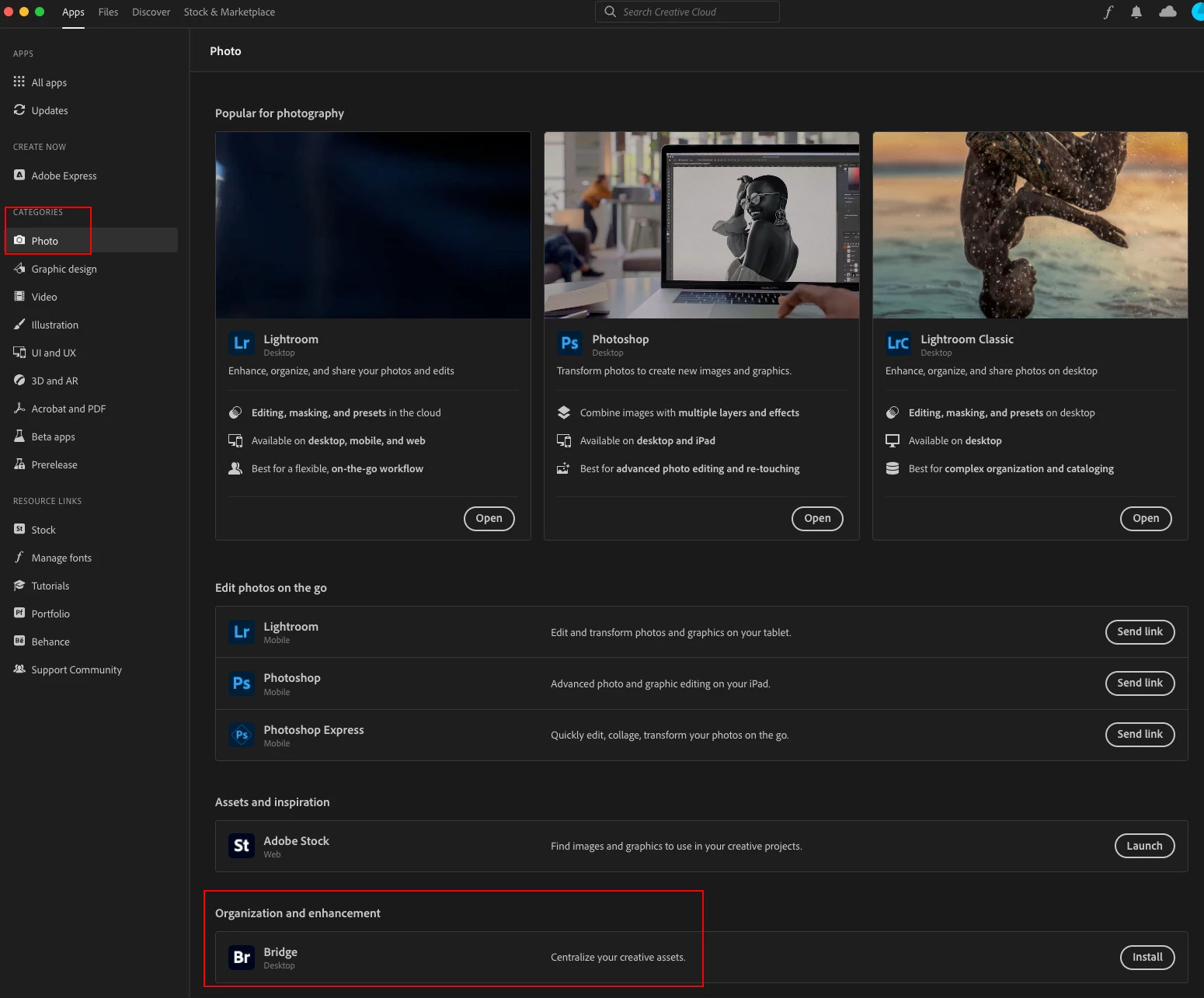Click the Beta apps flask icon

point(19,436)
